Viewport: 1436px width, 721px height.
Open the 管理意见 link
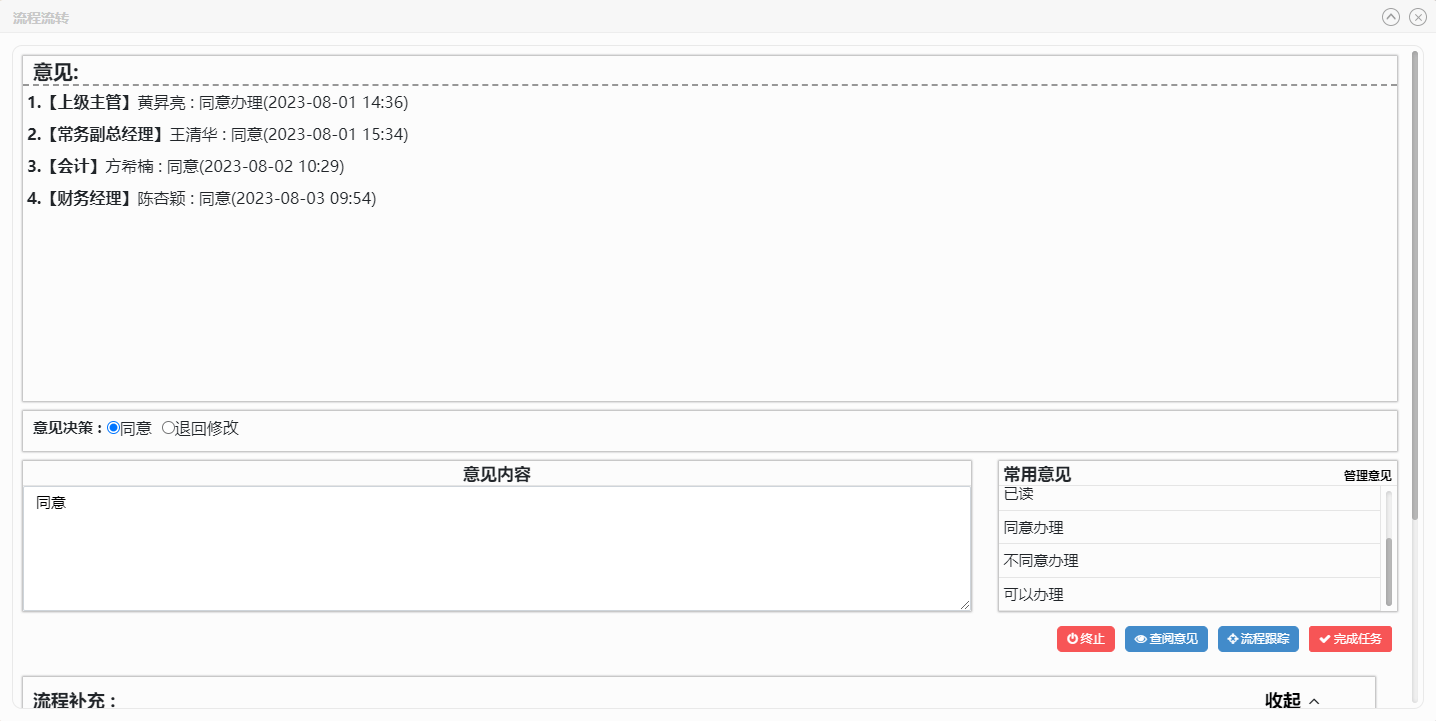[1367, 476]
